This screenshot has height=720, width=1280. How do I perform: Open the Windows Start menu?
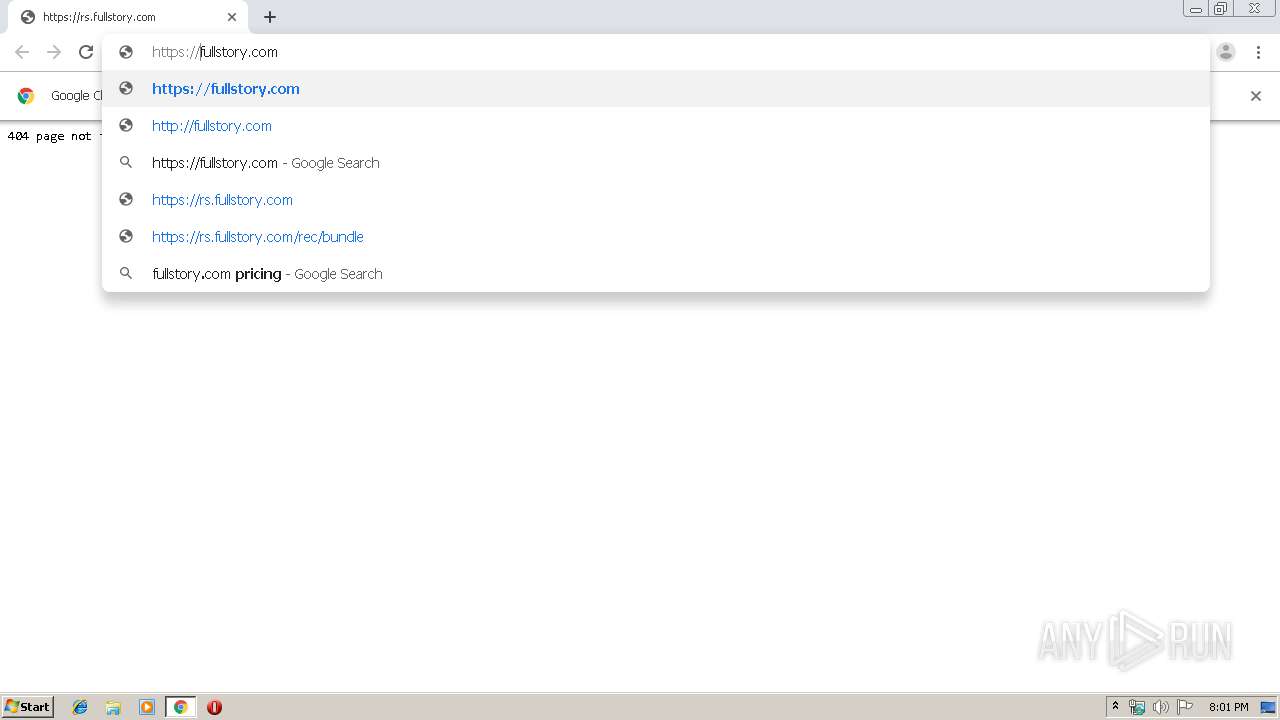click(x=28, y=707)
